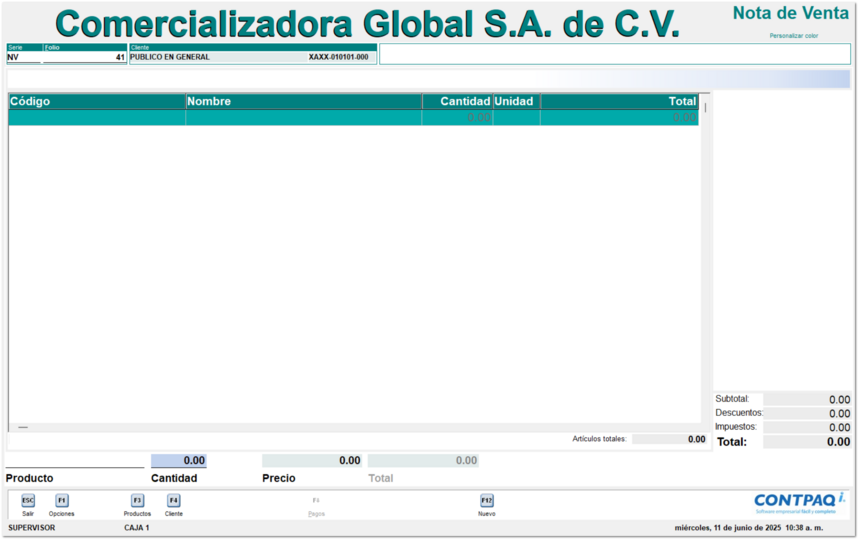The width and height of the screenshot is (859, 540).
Task: Click the vertical scrollbar of the items grid
Action: coord(705,257)
